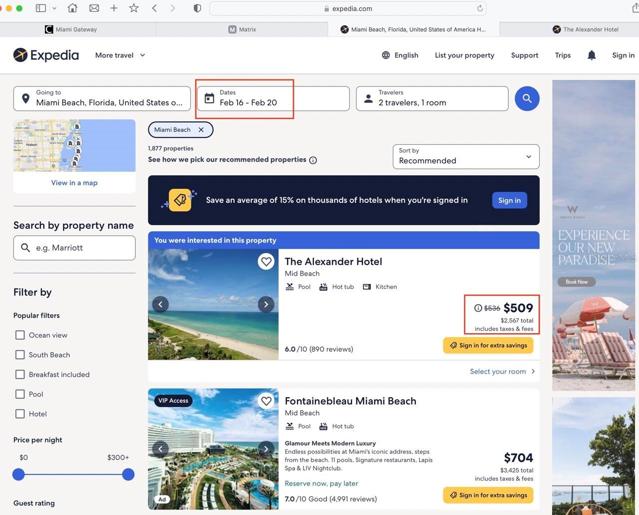Favorite Fontainebleau Miami Beach with heart icon
The width and height of the screenshot is (639, 515).
[266, 401]
